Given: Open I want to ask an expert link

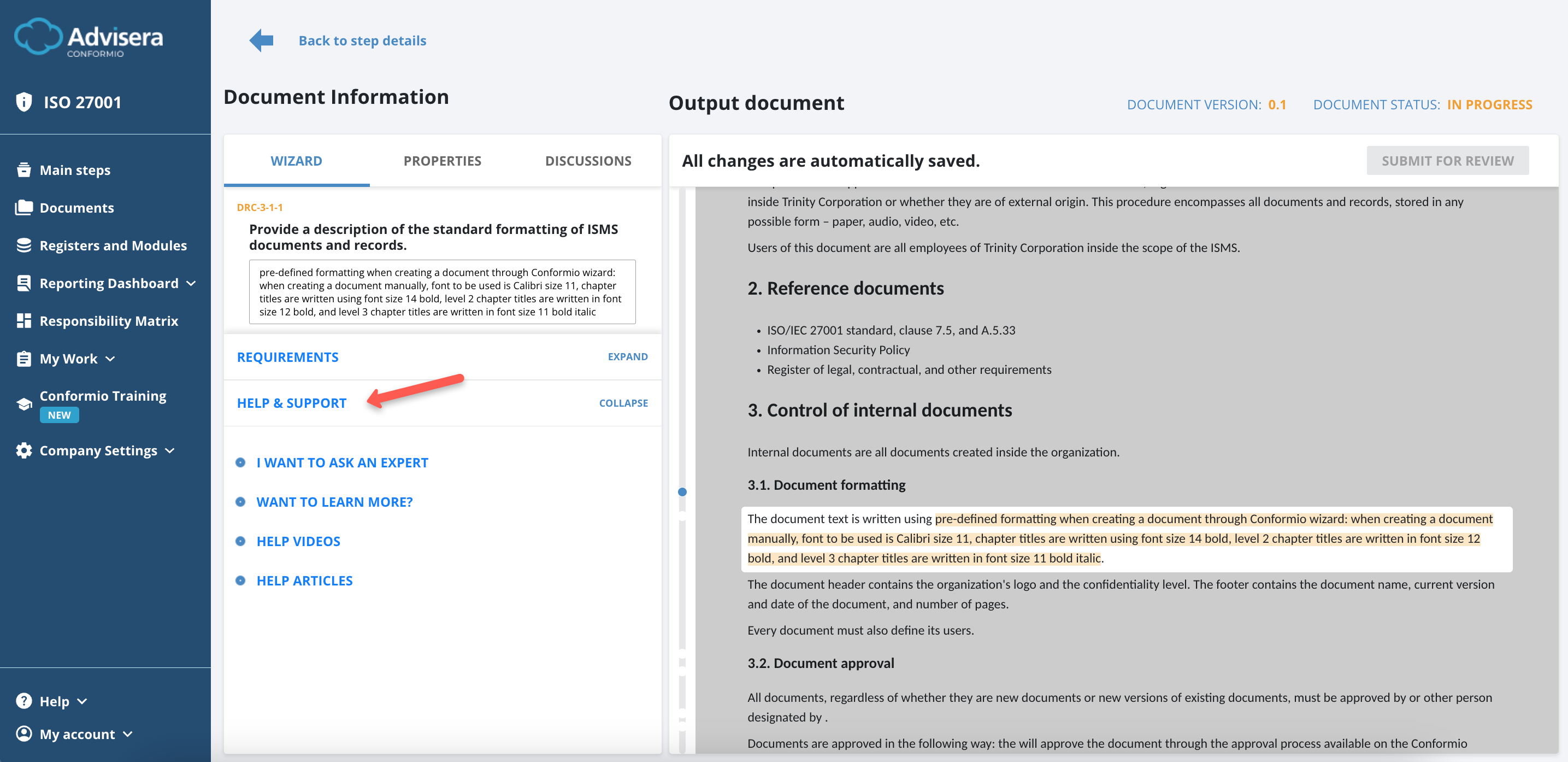Looking at the screenshot, I should 342,463.
